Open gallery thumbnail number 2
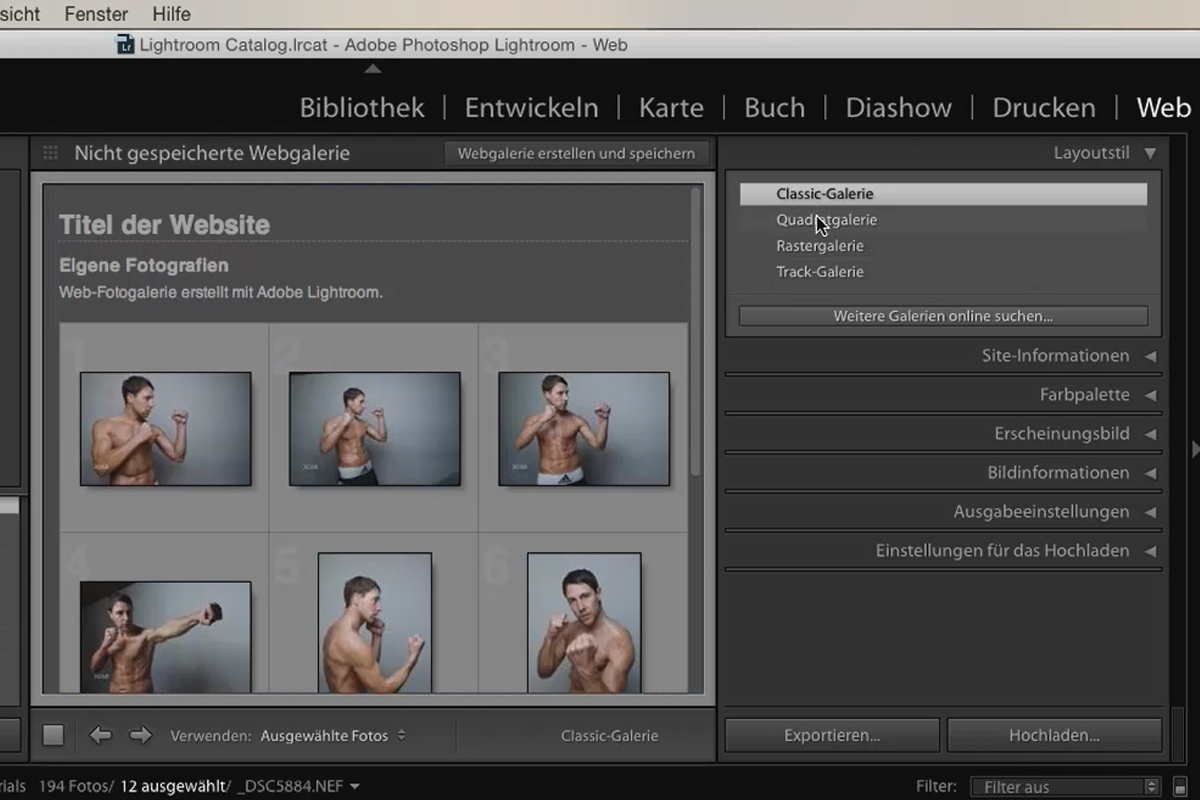1200x800 pixels. click(375, 428)
